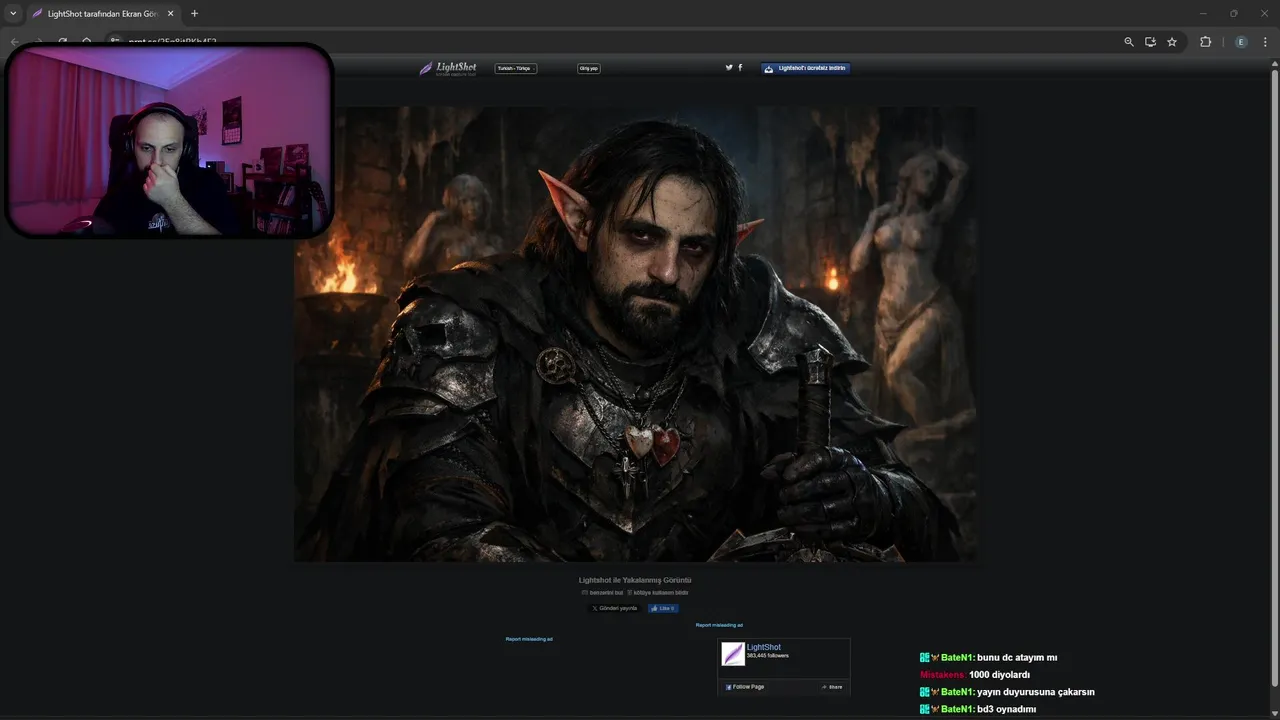The height and width of the screenshot is (720, 1280).
Task: Click the benzerini bul link
Action: tap(603, 592)
